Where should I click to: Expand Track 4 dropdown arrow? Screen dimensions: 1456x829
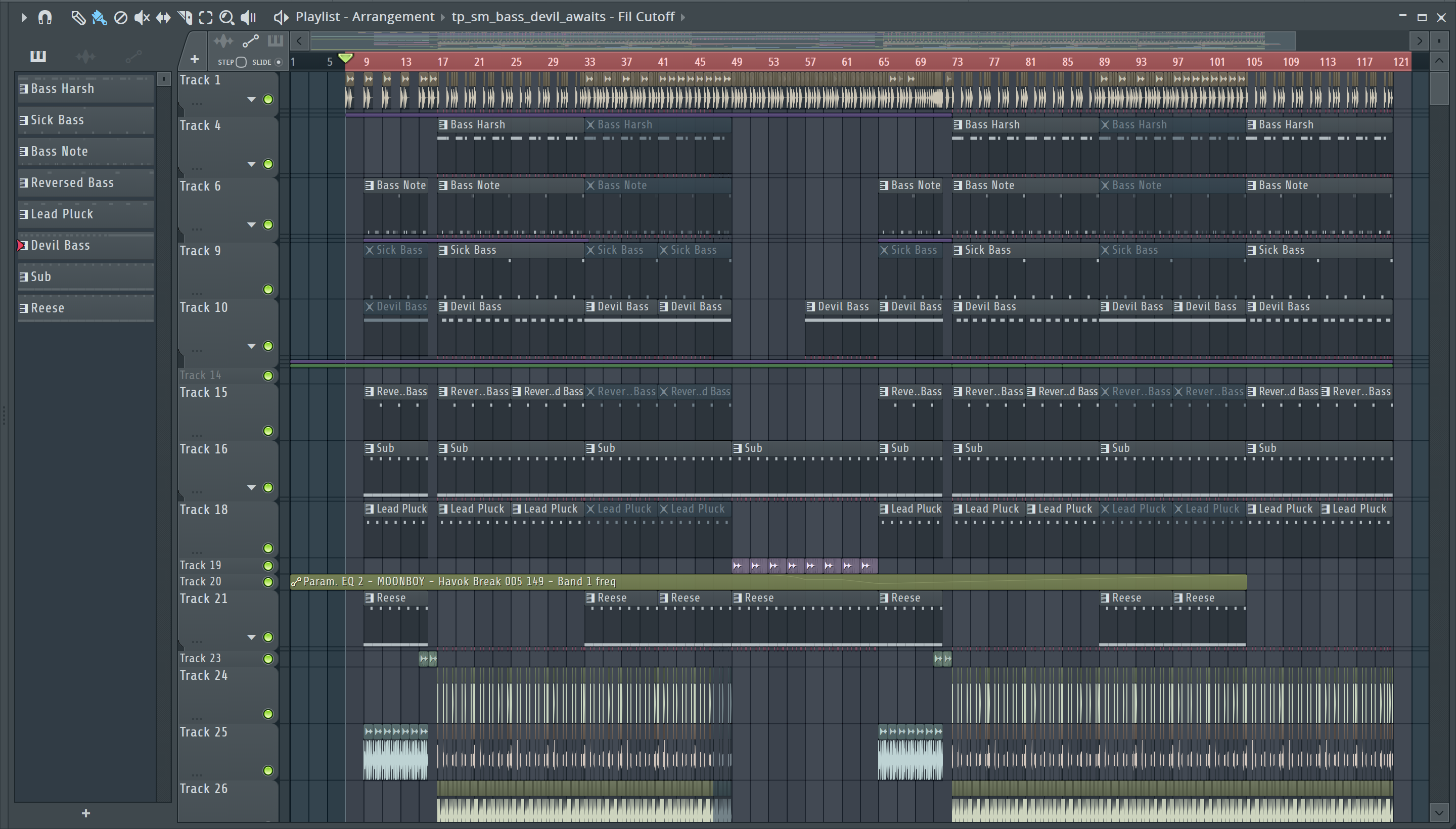coord(251,165)
